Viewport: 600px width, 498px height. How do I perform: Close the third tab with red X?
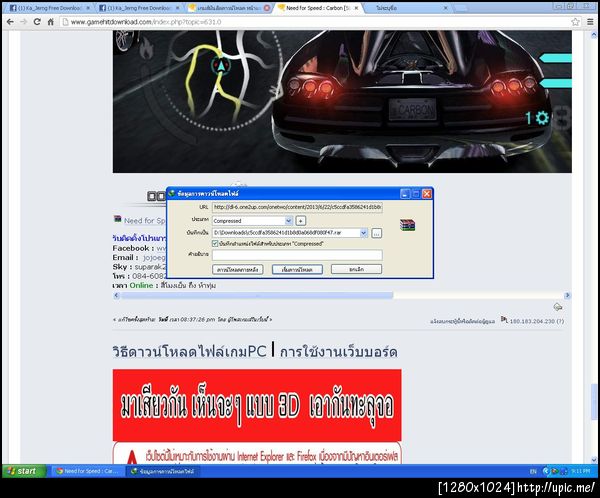(267, 8)
